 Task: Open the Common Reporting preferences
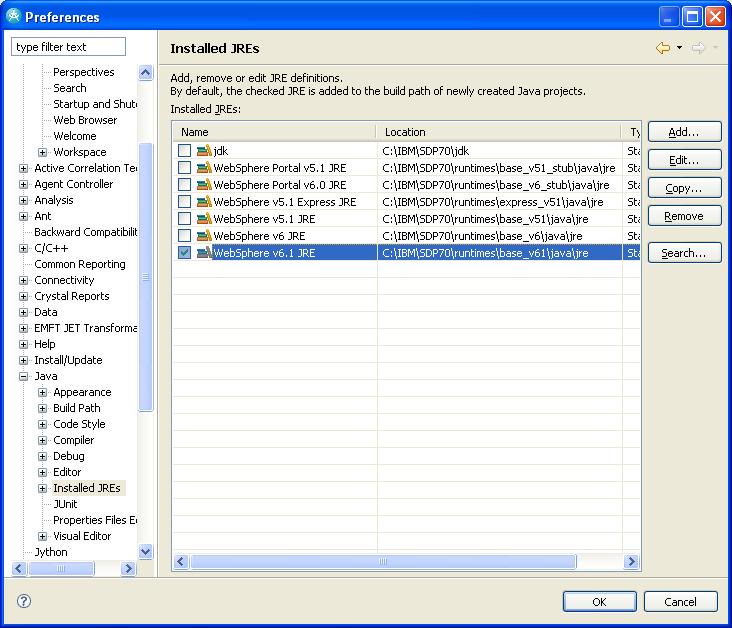click(x=80, y=264)
